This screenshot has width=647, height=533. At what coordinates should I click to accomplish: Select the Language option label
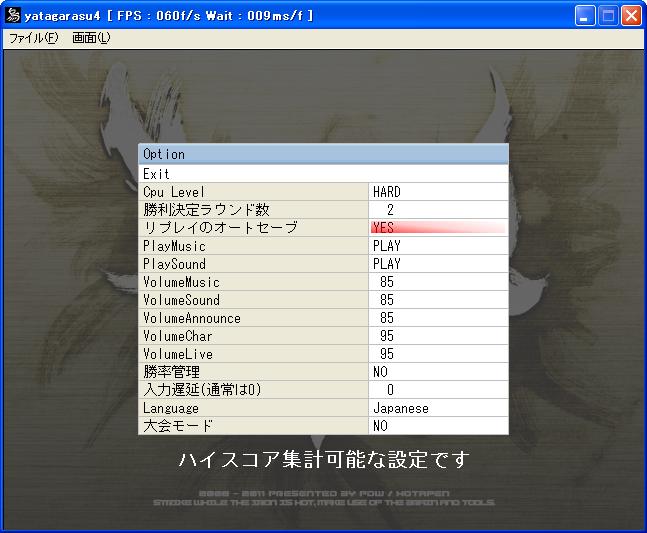point(253,408)
